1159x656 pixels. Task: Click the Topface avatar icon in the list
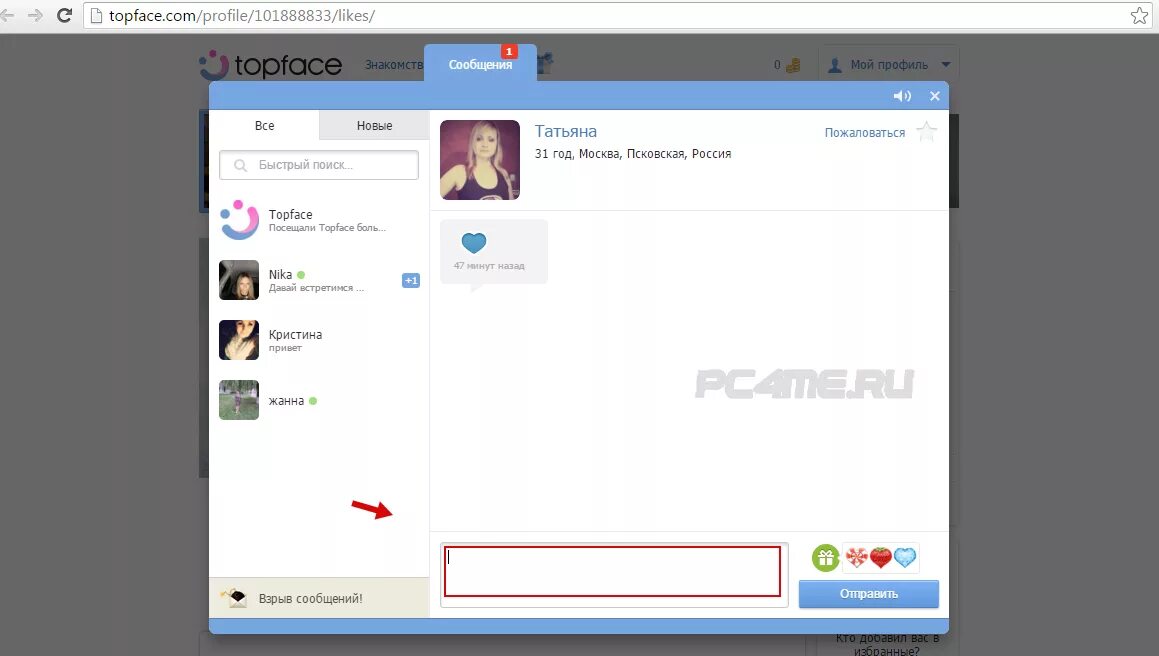tap(239, 220)
